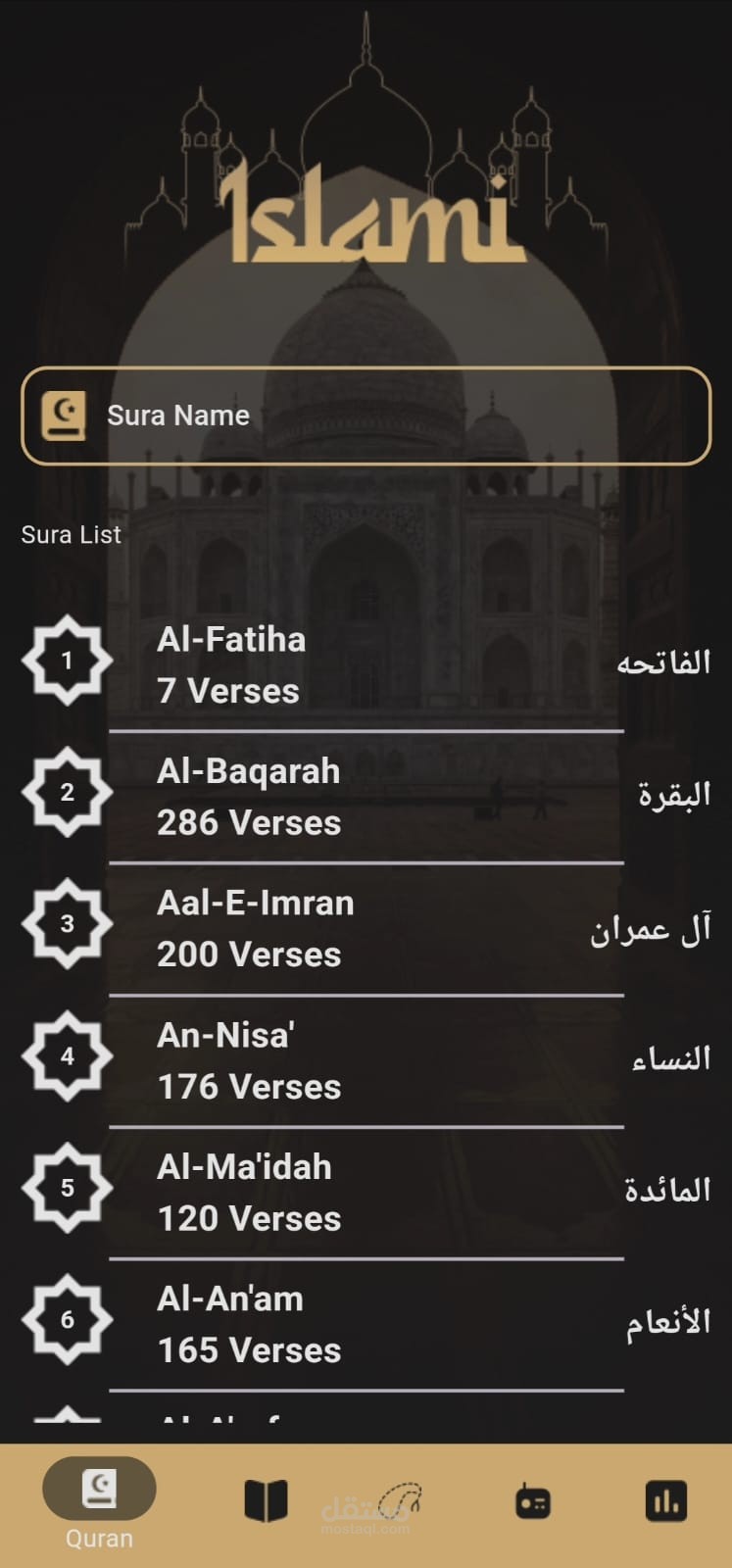Screen dimensions: 732x1568
Task: Click the Quran book icon in search field
Action: point(63,416)
